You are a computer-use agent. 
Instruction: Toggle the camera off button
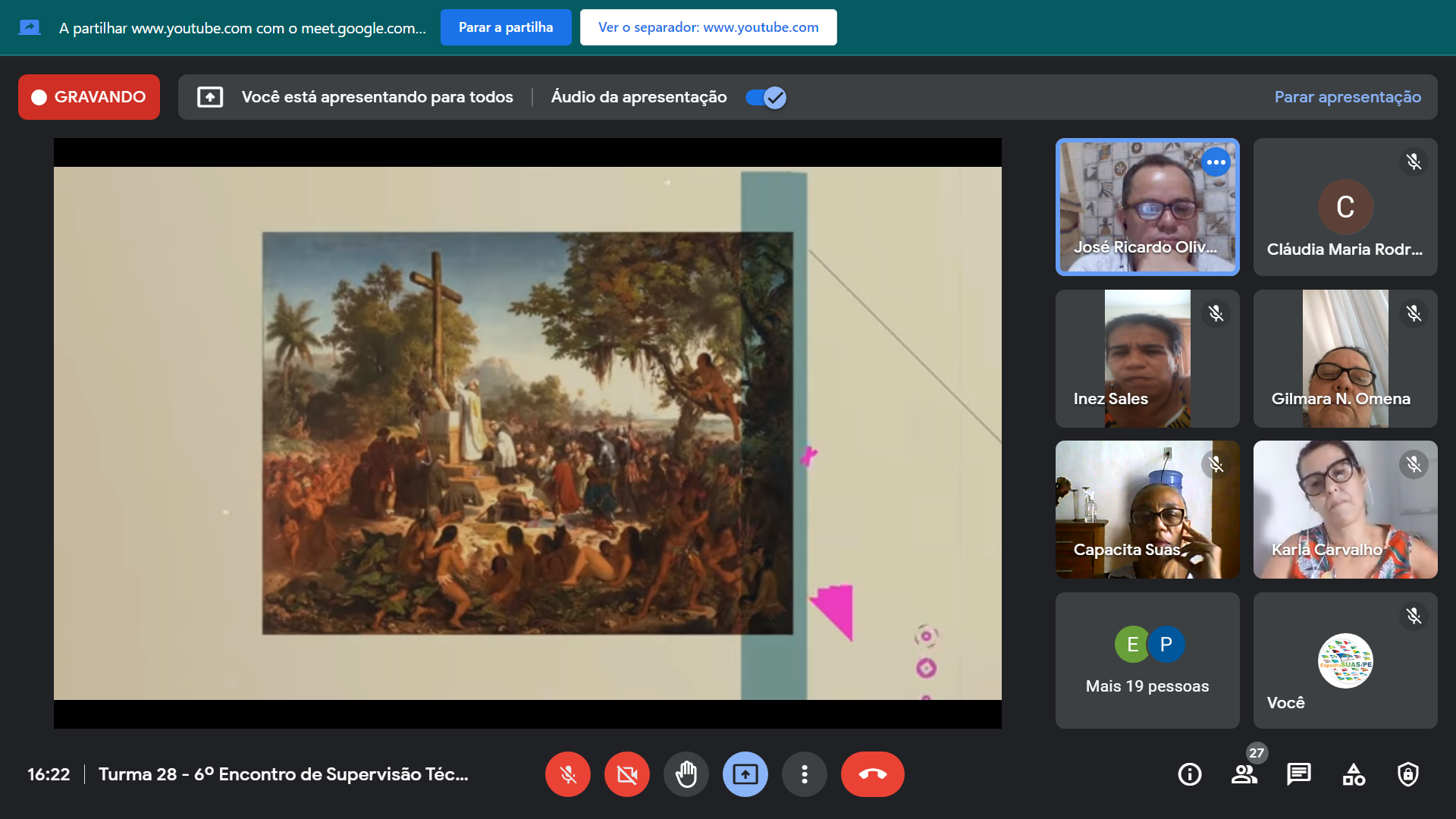tap(626, 774)
